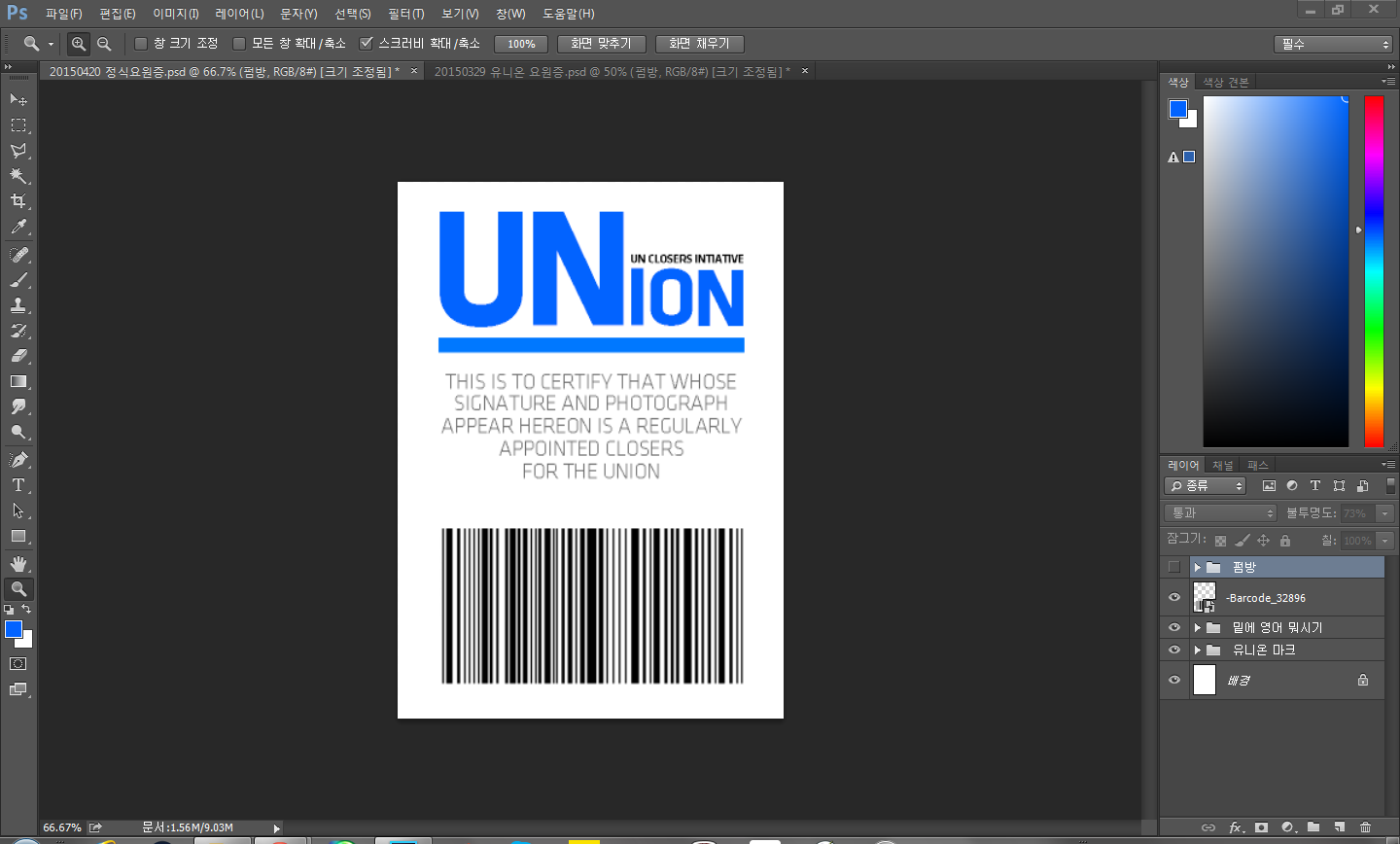This screenshot has width=1400, height=844.
Task: Hide the 배경 background layer
Action: coord(1174,680)
